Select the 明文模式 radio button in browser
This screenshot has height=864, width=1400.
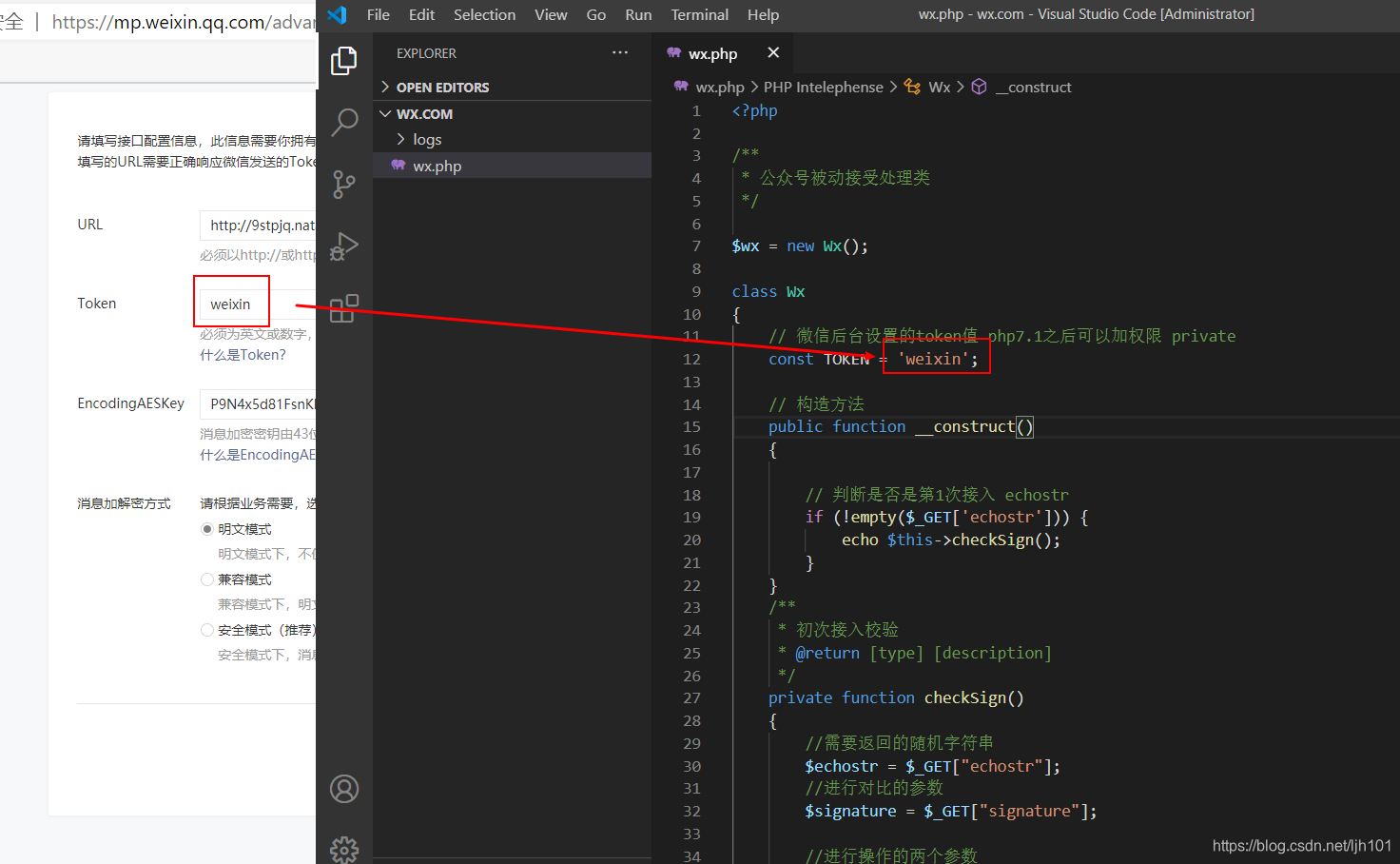pyautogui.click(x=207, y=529)
